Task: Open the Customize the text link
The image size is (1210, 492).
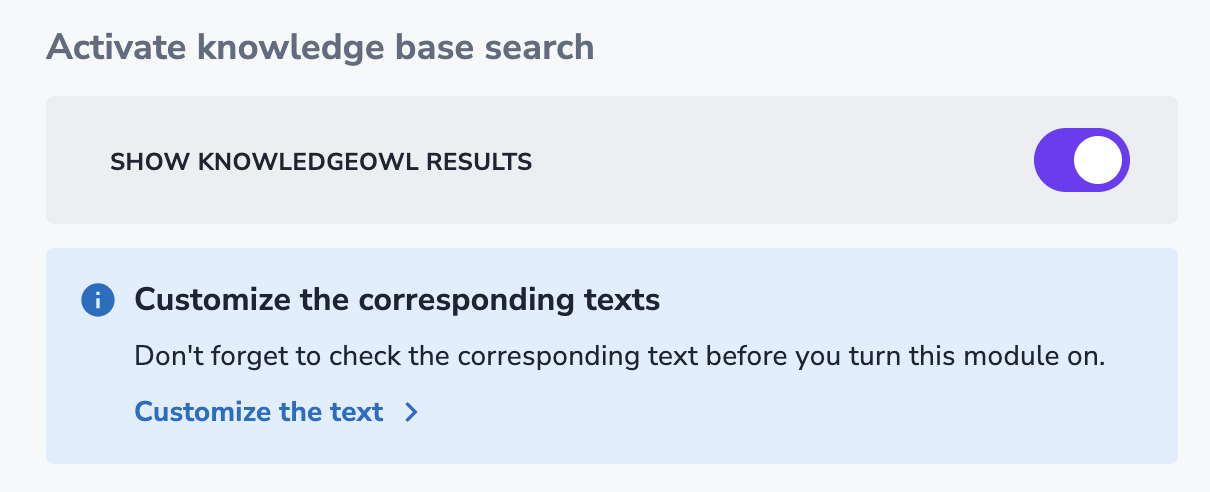Action: pos(259,412)
